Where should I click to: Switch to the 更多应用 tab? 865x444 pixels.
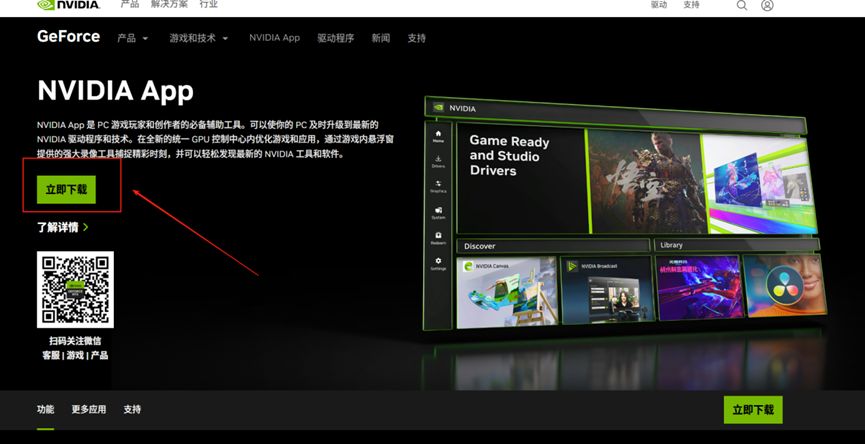click(x=89, y=409)
